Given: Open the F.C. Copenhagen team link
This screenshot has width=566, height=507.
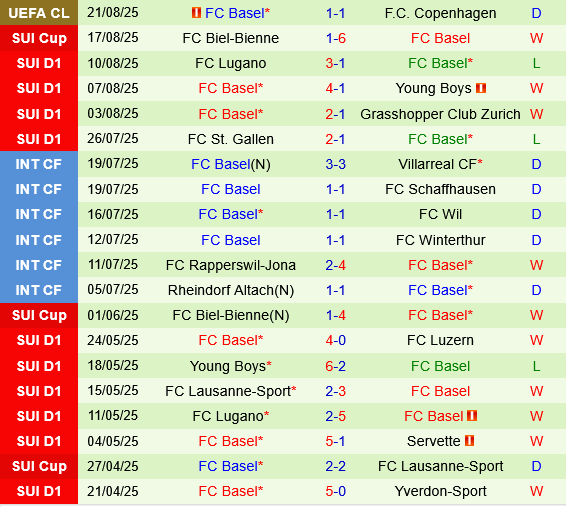Looking at the screenshot, I should tap(440, 13).
